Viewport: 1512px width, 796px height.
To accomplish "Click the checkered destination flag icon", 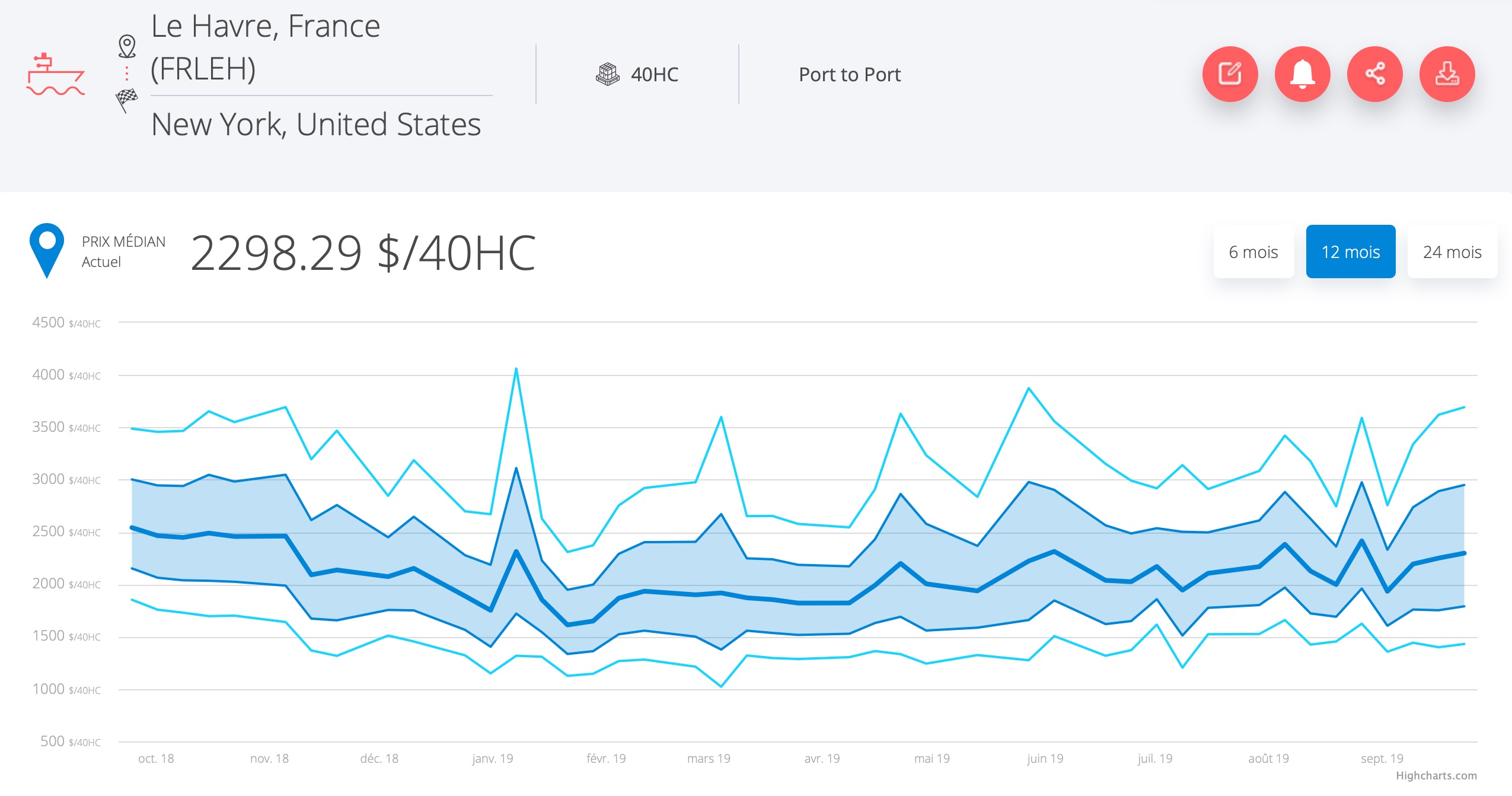I will [x=126, y=100].
